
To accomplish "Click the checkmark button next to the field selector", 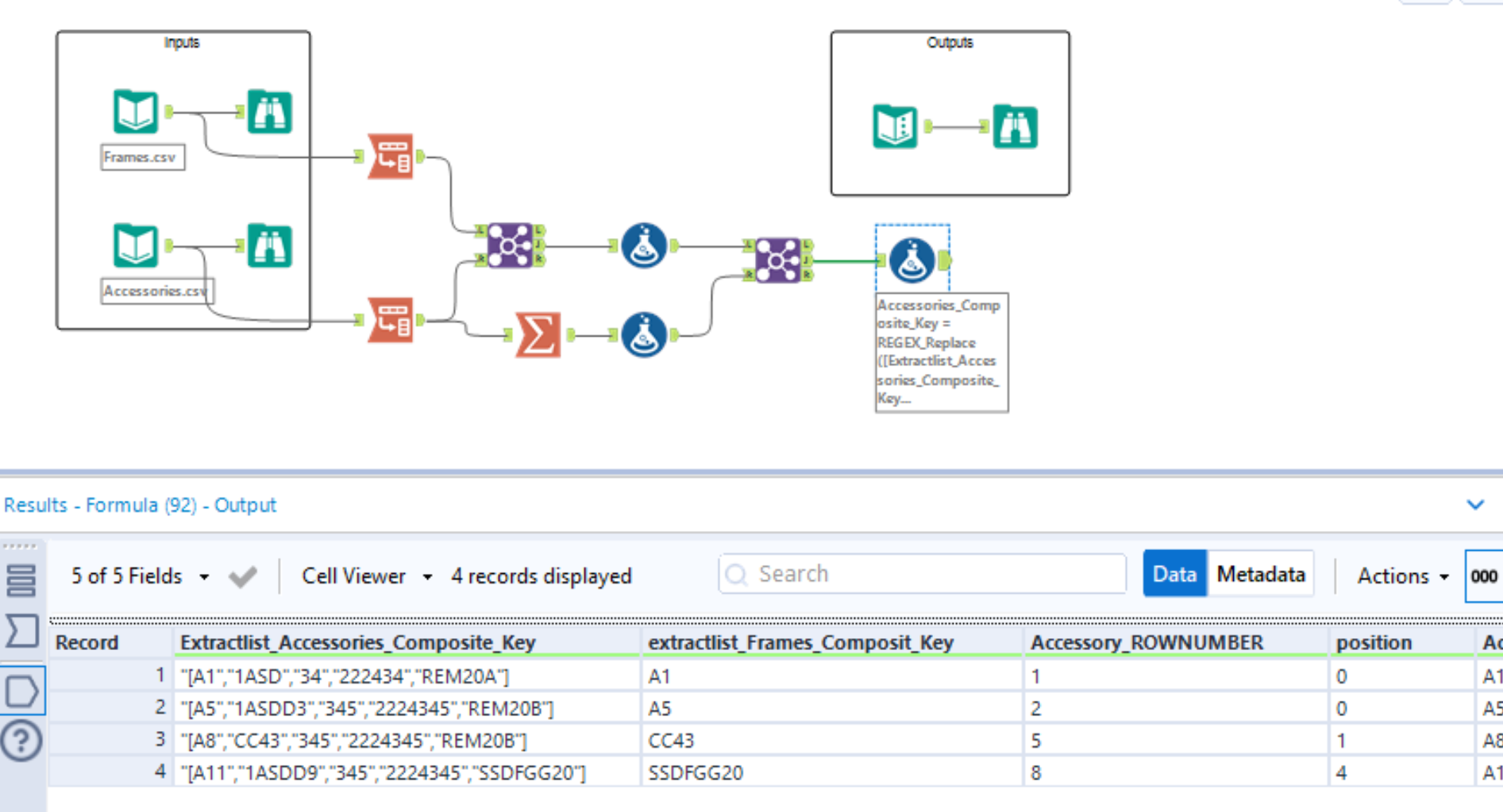I will [x=243, y=576].
